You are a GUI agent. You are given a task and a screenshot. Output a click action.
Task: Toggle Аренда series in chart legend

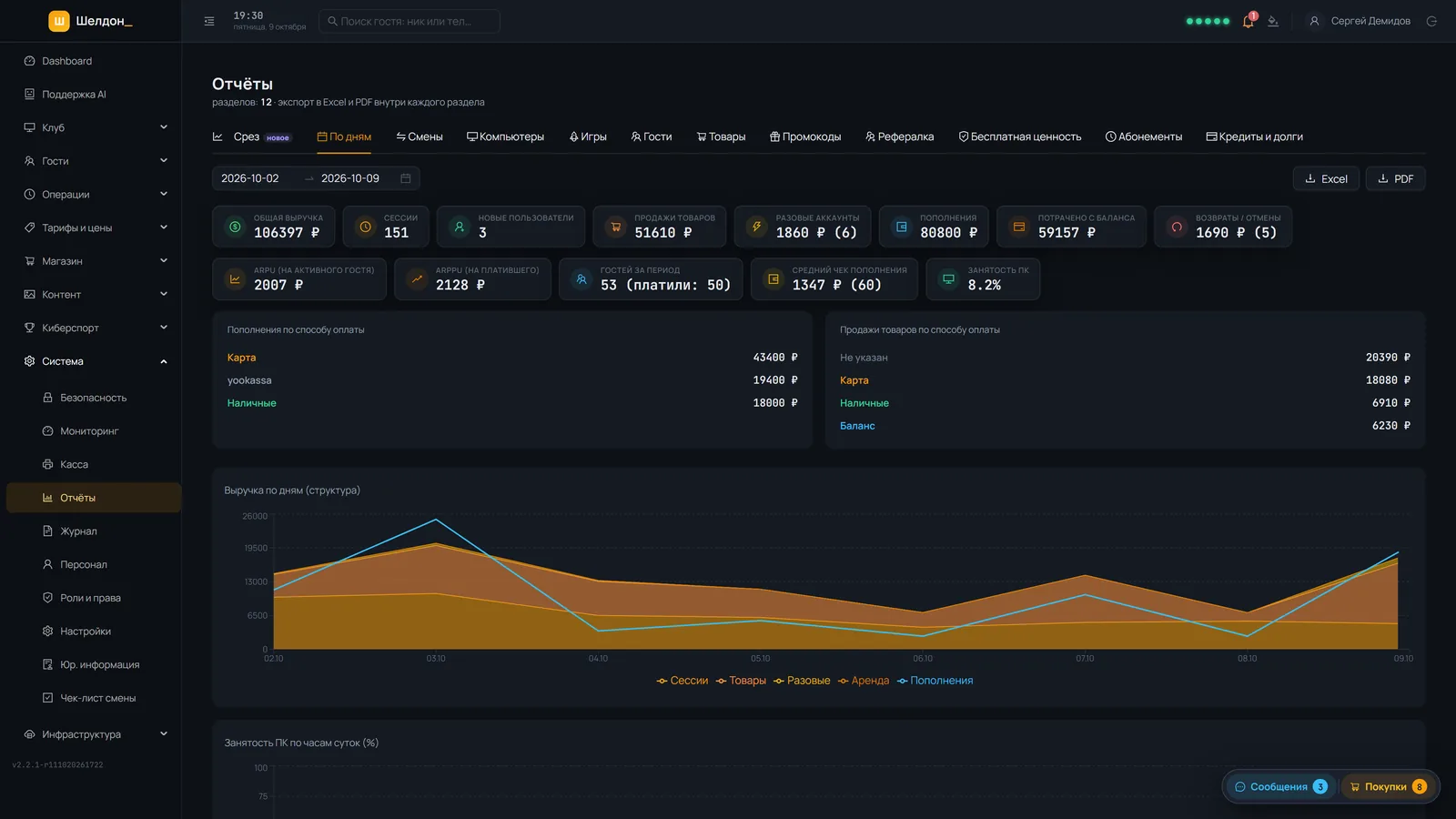(864, 681)
